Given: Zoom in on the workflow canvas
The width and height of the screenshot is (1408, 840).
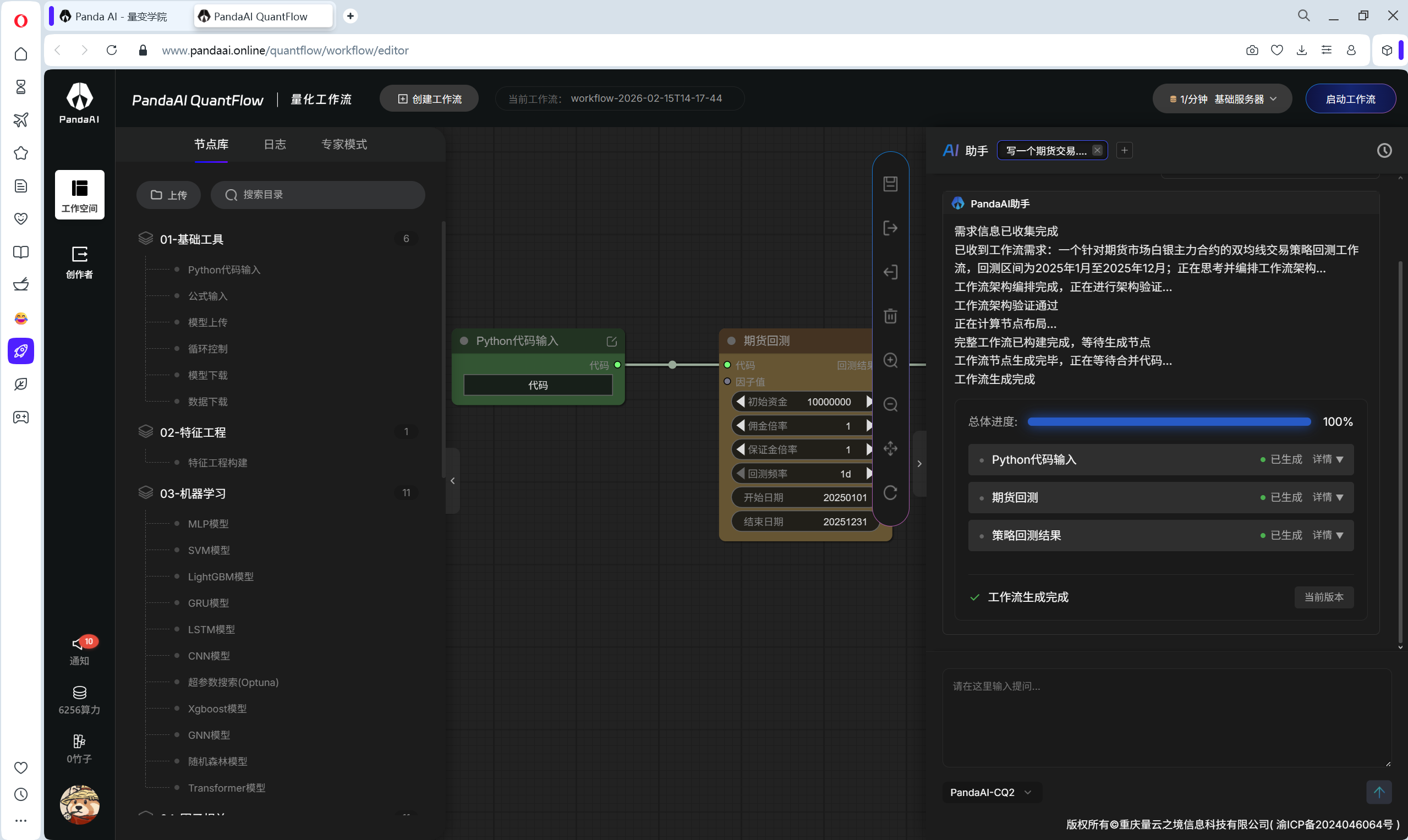Looking at the screenshot, I should point(890,360).
